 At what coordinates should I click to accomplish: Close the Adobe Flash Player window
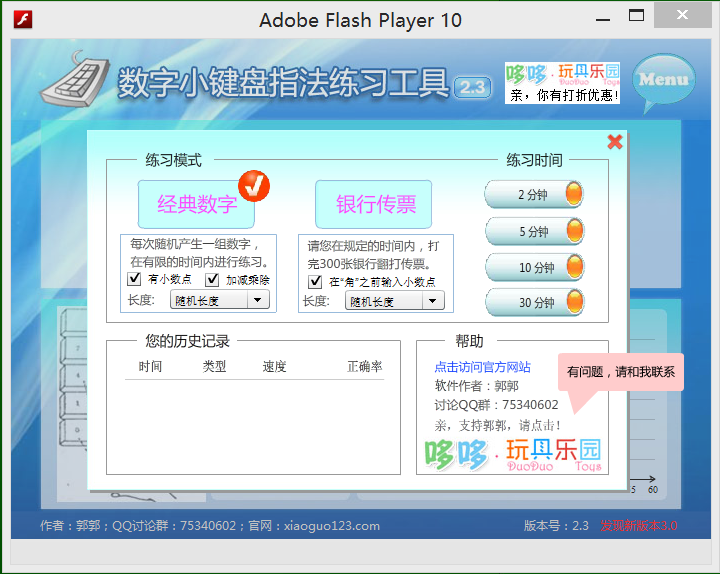click(683, 15)
